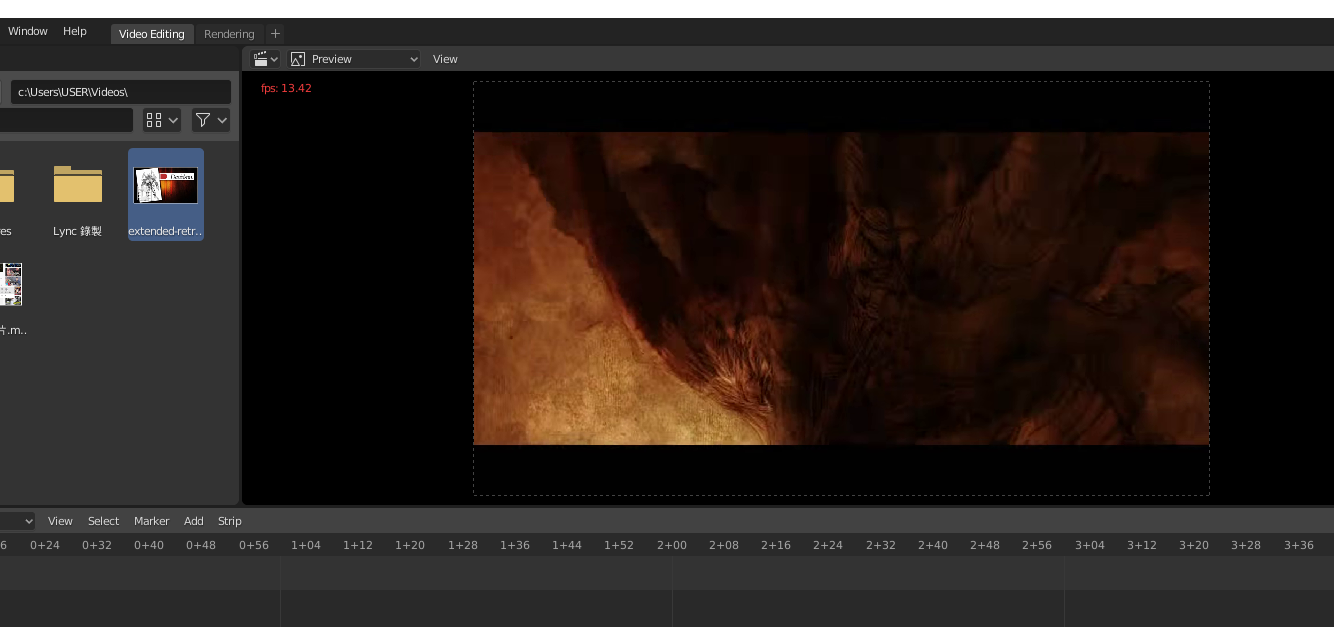Switch to the Video Editing workspace tab
This screenshot has width=1334, height=627.
click(151, 33)
